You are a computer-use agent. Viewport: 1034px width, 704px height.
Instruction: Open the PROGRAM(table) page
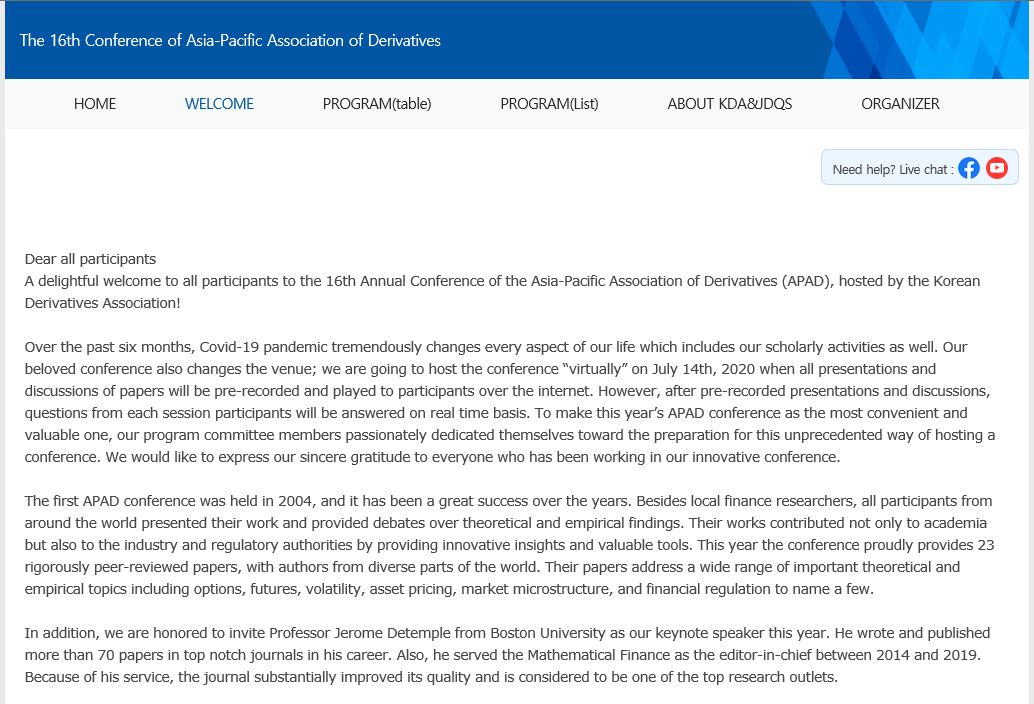point(377,103)
